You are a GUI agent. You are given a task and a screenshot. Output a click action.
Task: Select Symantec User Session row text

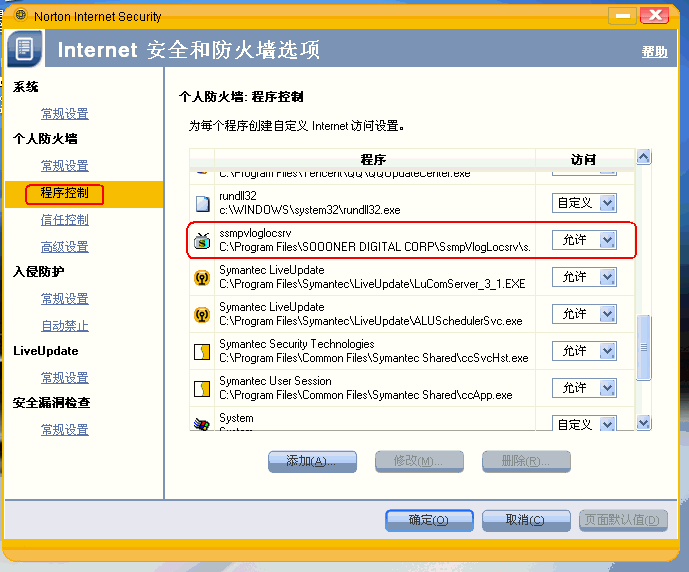click(366, 387)
